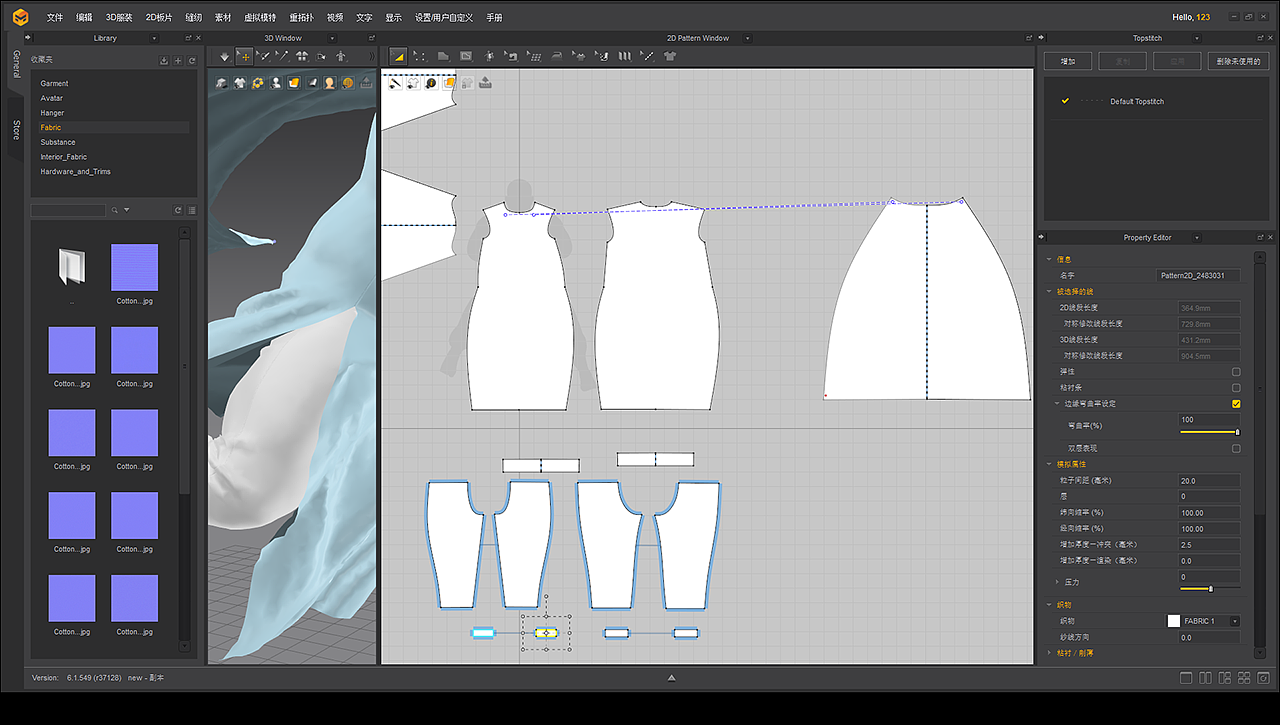Click the 复制 button in Topstitch panel

1122,61
